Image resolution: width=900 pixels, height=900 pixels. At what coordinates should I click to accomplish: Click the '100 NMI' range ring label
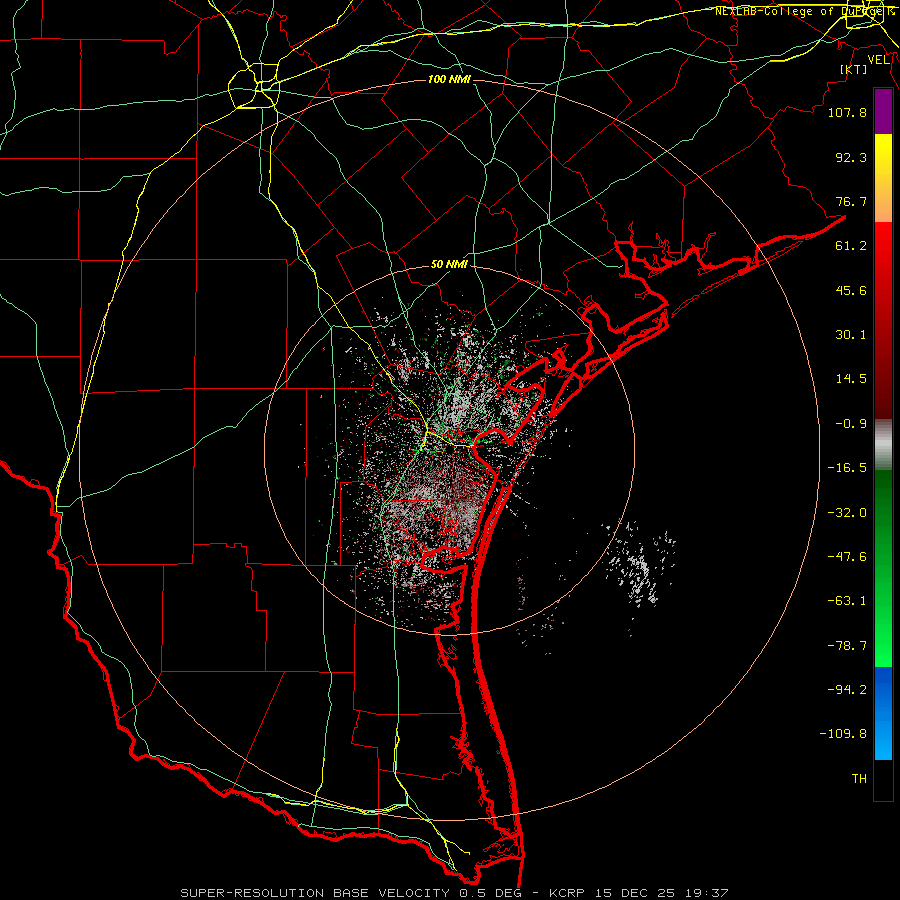coord(449,79)
